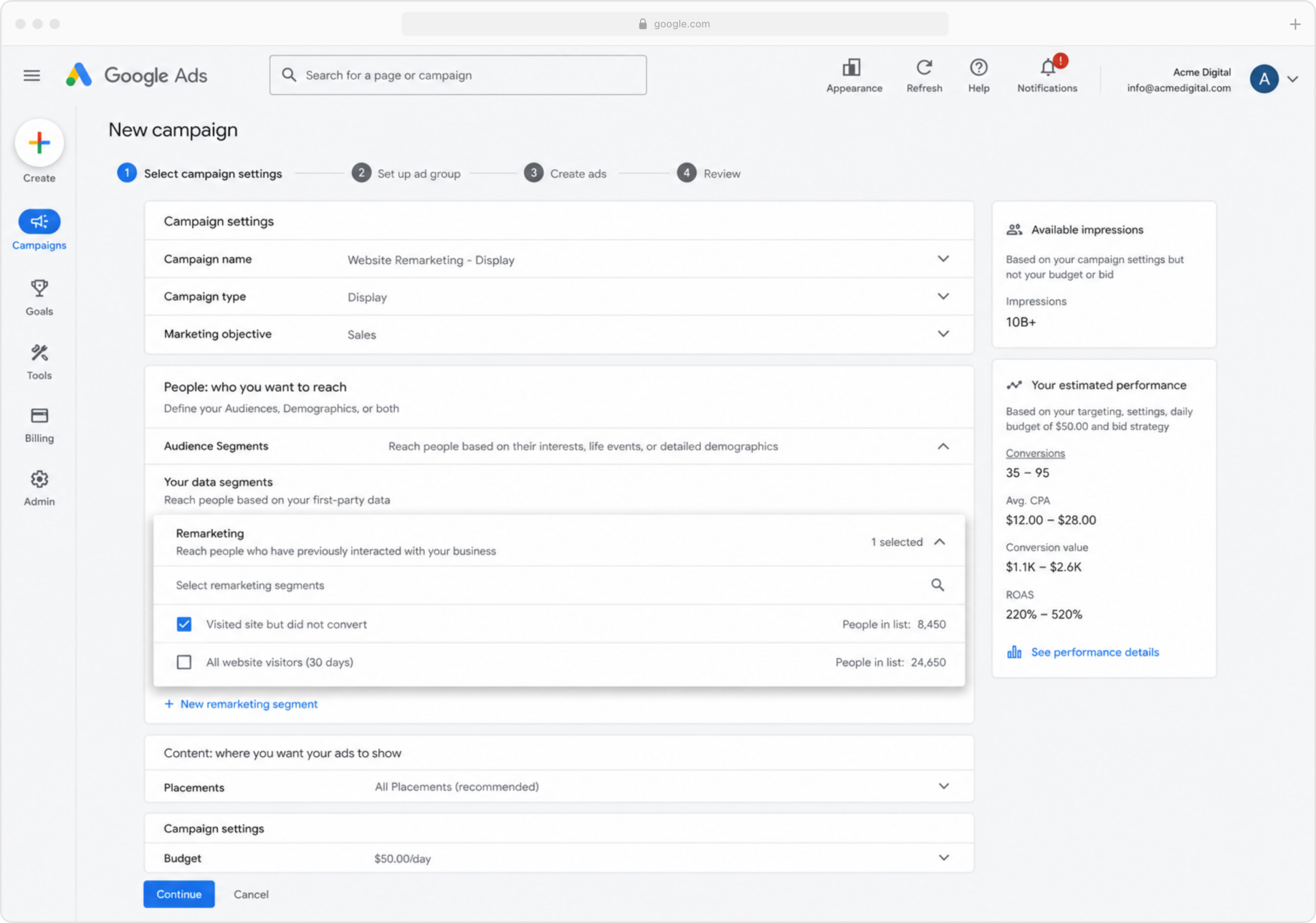Click the 1 selected label
Viewport: 1316px width, 923px height.
(897, 542)
